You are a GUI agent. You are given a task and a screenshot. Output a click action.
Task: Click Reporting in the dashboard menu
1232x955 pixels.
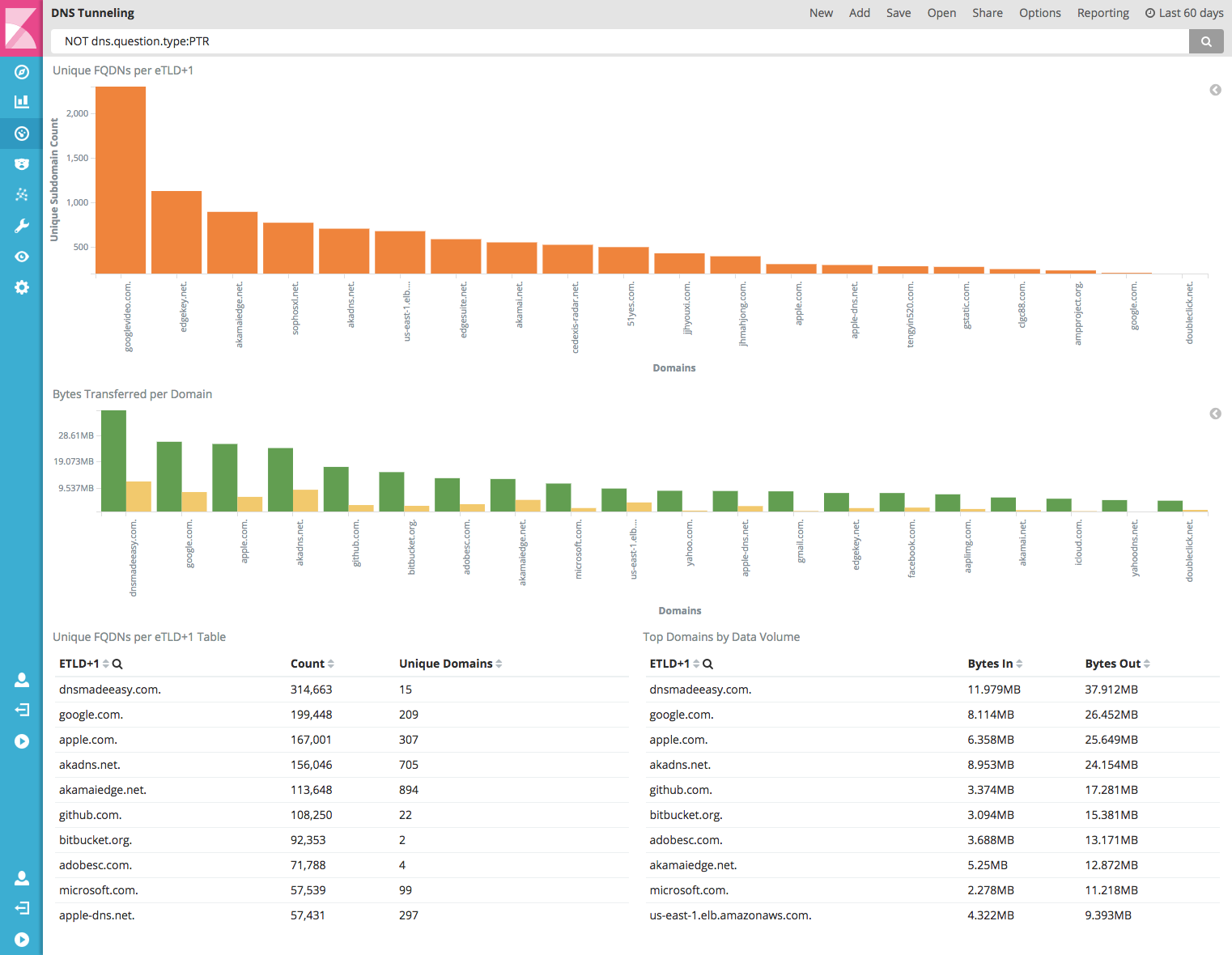click(x=1102, y=13)
